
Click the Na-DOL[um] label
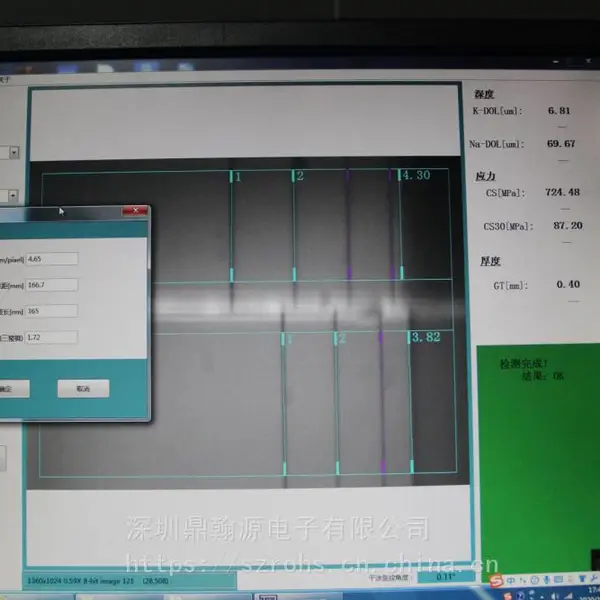click(497, 144)
